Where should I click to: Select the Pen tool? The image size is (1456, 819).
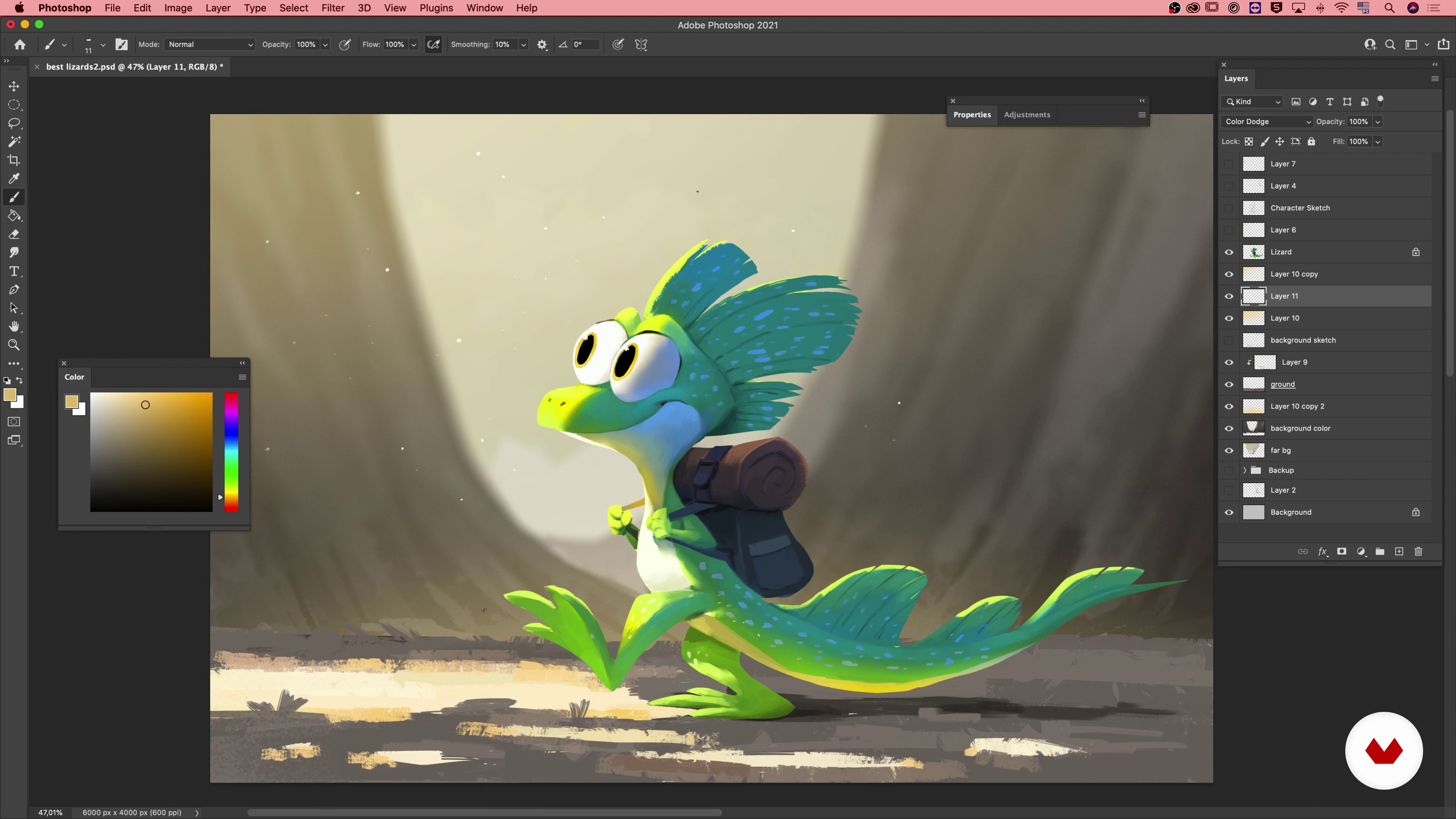click(x=14, y=289)
